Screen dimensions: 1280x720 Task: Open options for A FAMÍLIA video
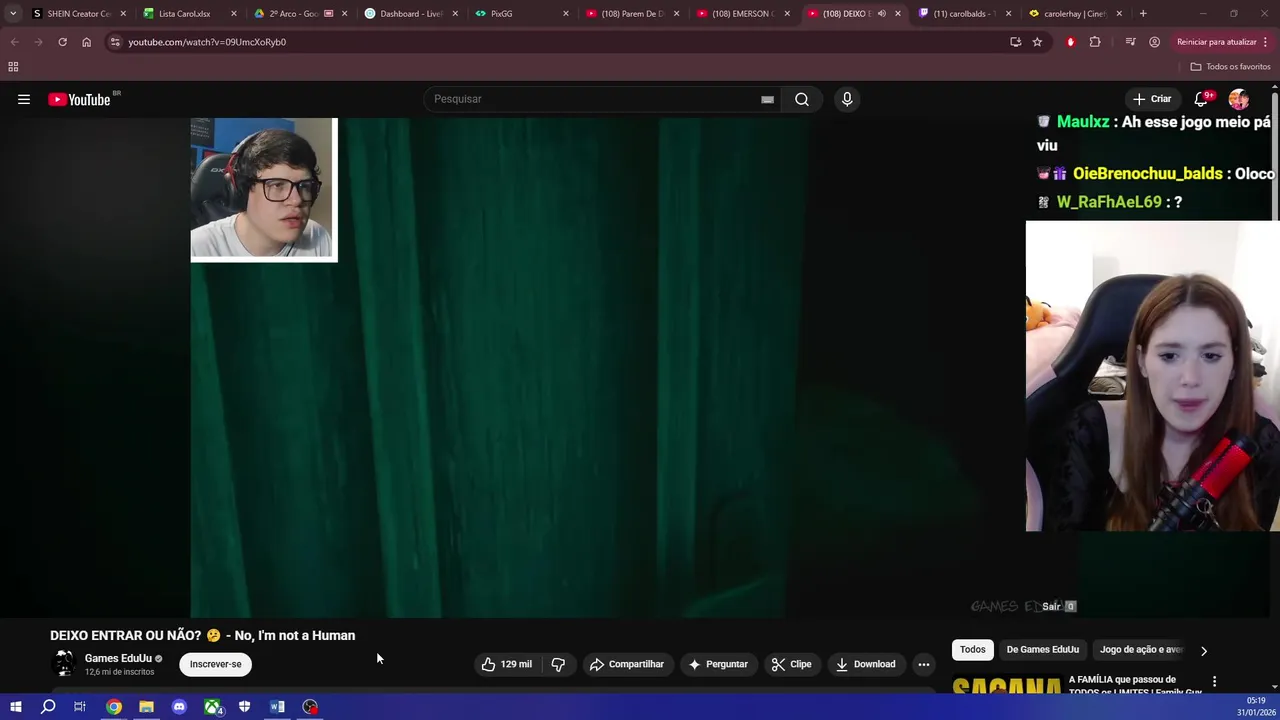point(1214,682)
